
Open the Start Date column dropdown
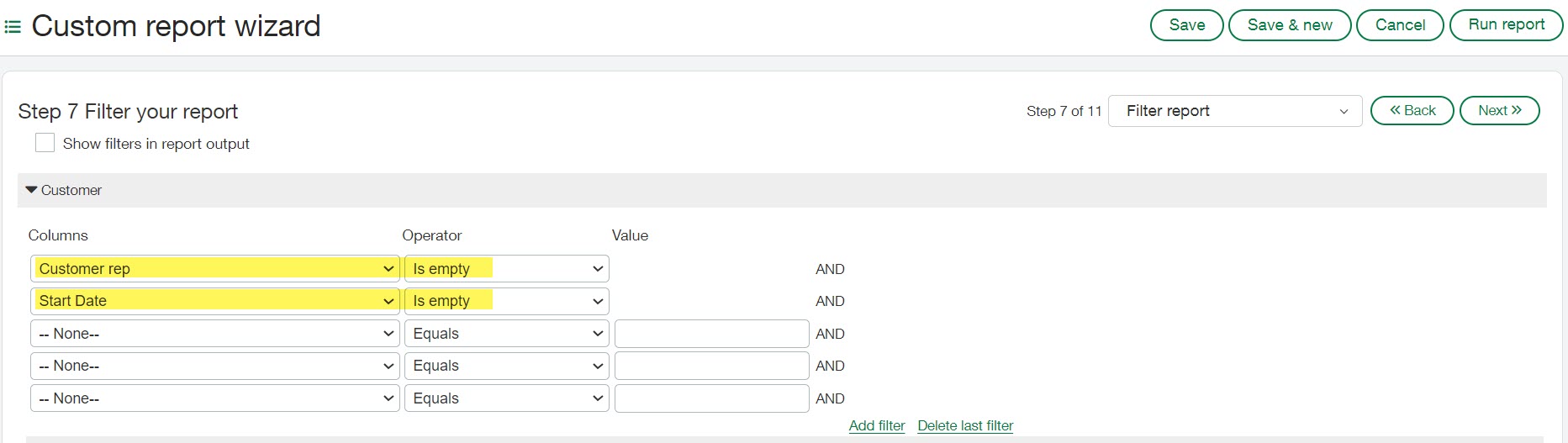(x=214, y=301)
